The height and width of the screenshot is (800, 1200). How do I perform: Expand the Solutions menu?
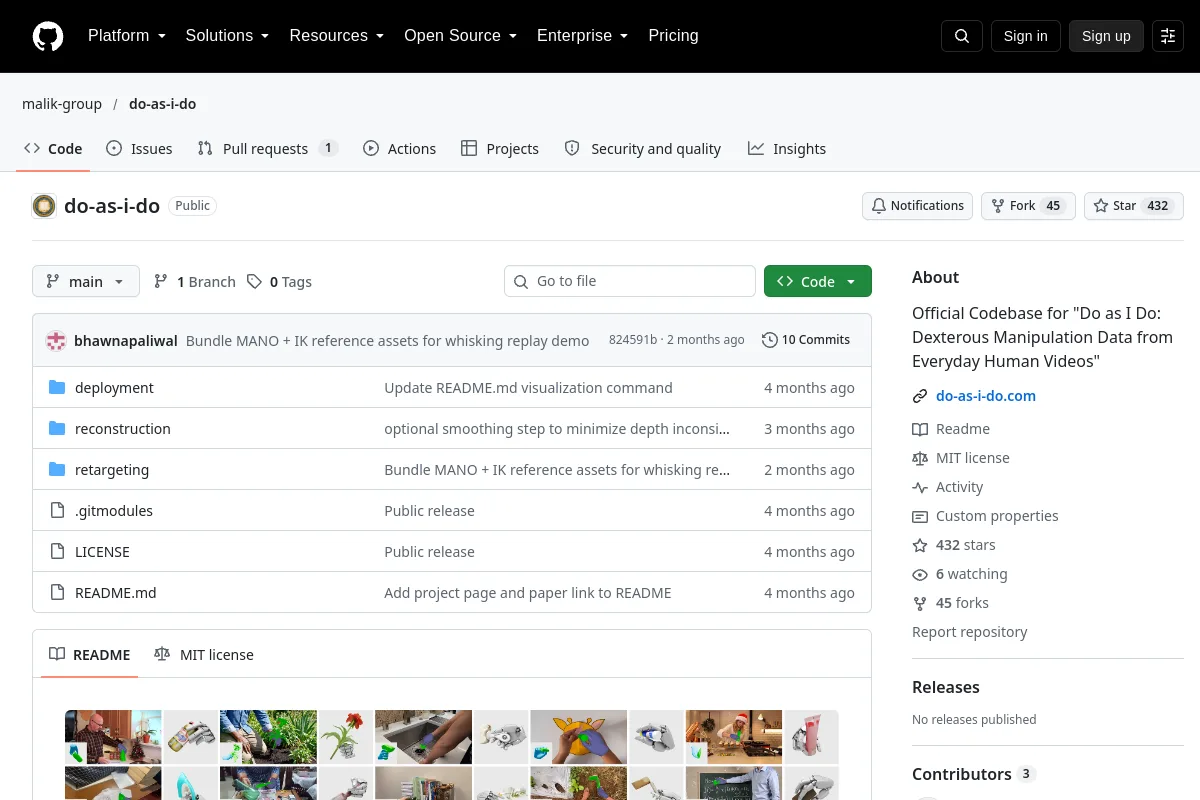click(x=227, y=36)
